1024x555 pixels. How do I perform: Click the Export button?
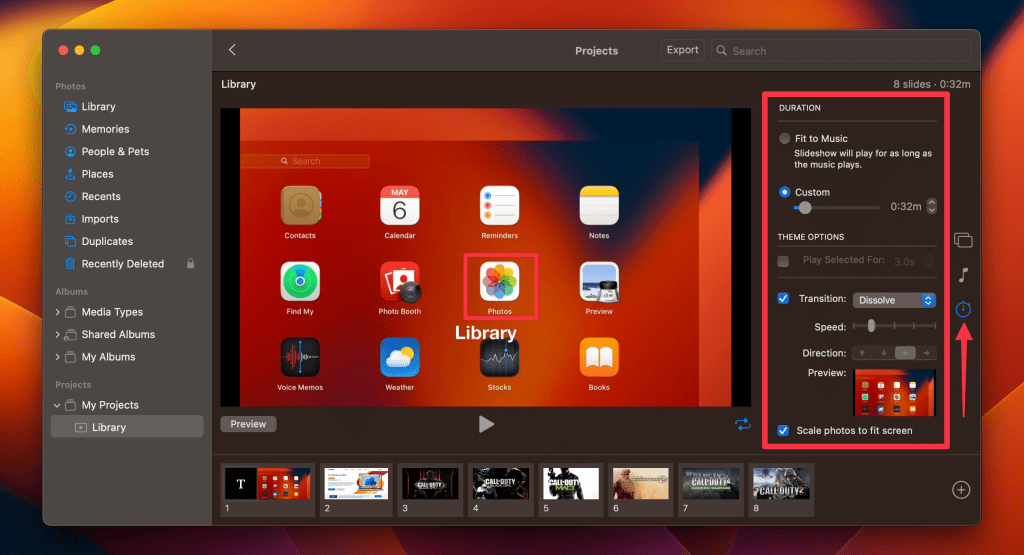[x=682, y=50]
